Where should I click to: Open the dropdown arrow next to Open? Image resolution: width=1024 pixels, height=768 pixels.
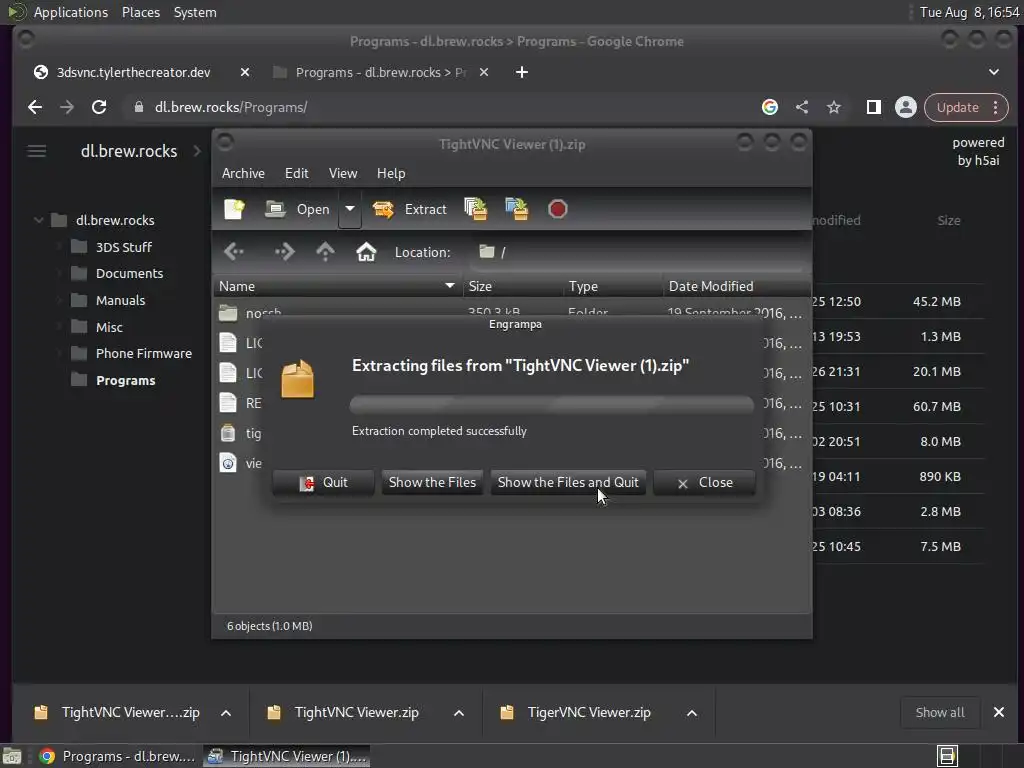tap(350, 209)
